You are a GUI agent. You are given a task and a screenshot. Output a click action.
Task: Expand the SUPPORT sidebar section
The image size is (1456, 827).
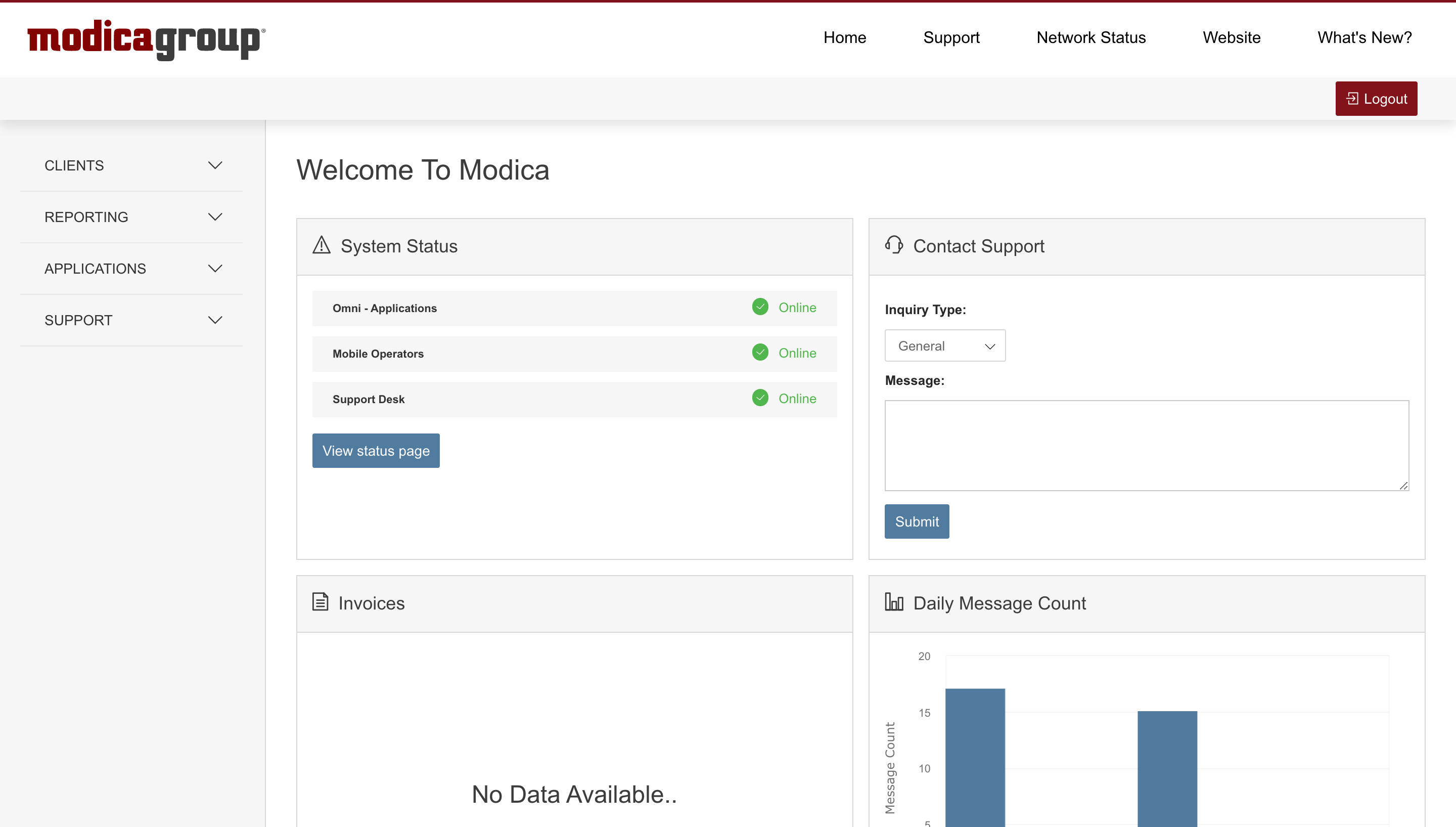click(x=131, y=320)
